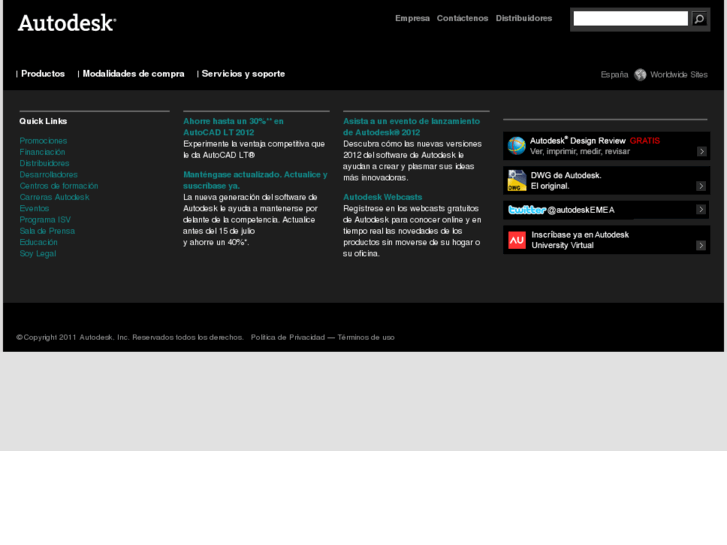Click arrow on @autodeskEMEA Twitter banner
727x545 pixels.
tap(701, 209)
